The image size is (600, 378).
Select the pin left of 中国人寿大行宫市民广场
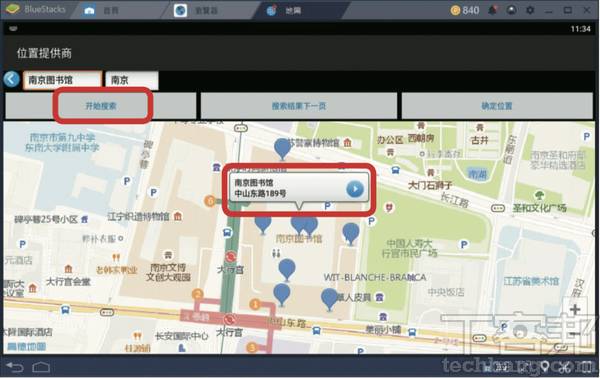tap(351, 234)
